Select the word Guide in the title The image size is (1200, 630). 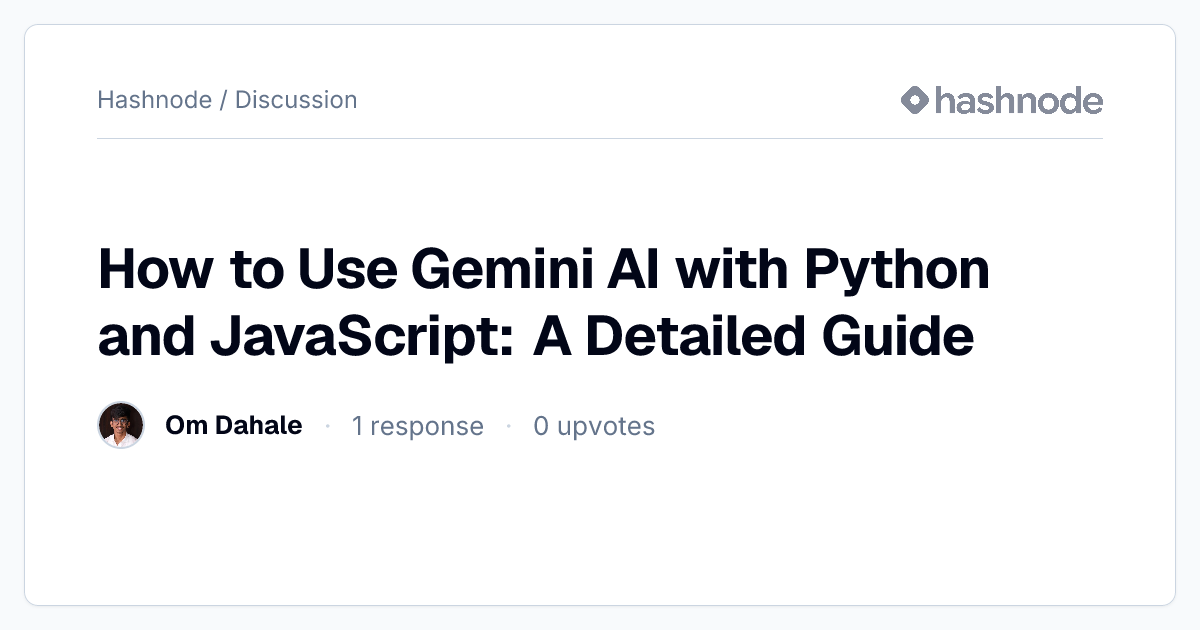[898, 334]
